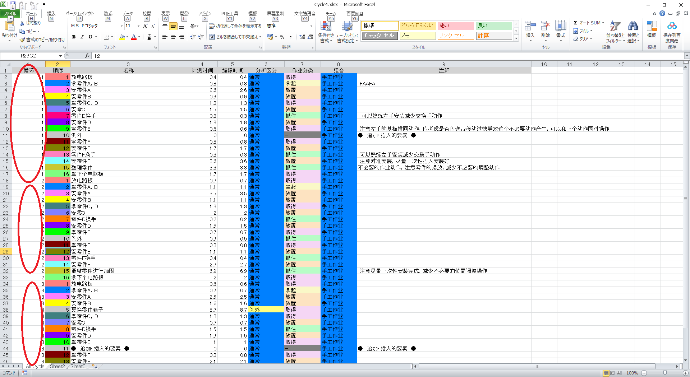Open Sort and Filter menu
The height and width of the screenshot is (377, 690).
point(614,32)
